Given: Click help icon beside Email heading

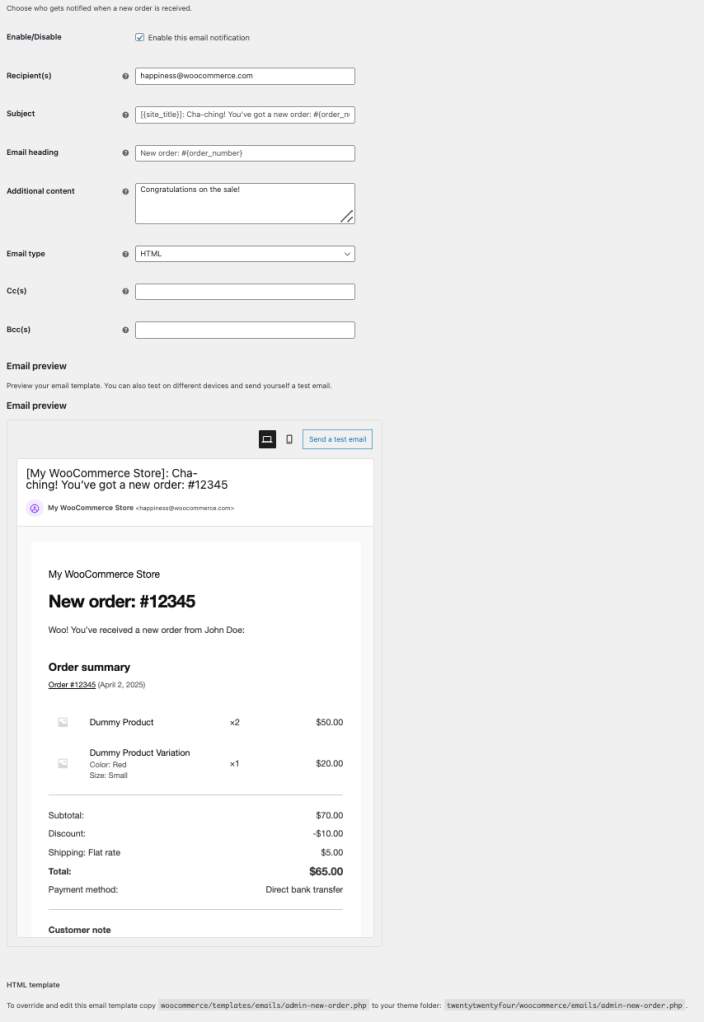Looking at the screenshot, I should pyautogui.click(x=125, y=153).
